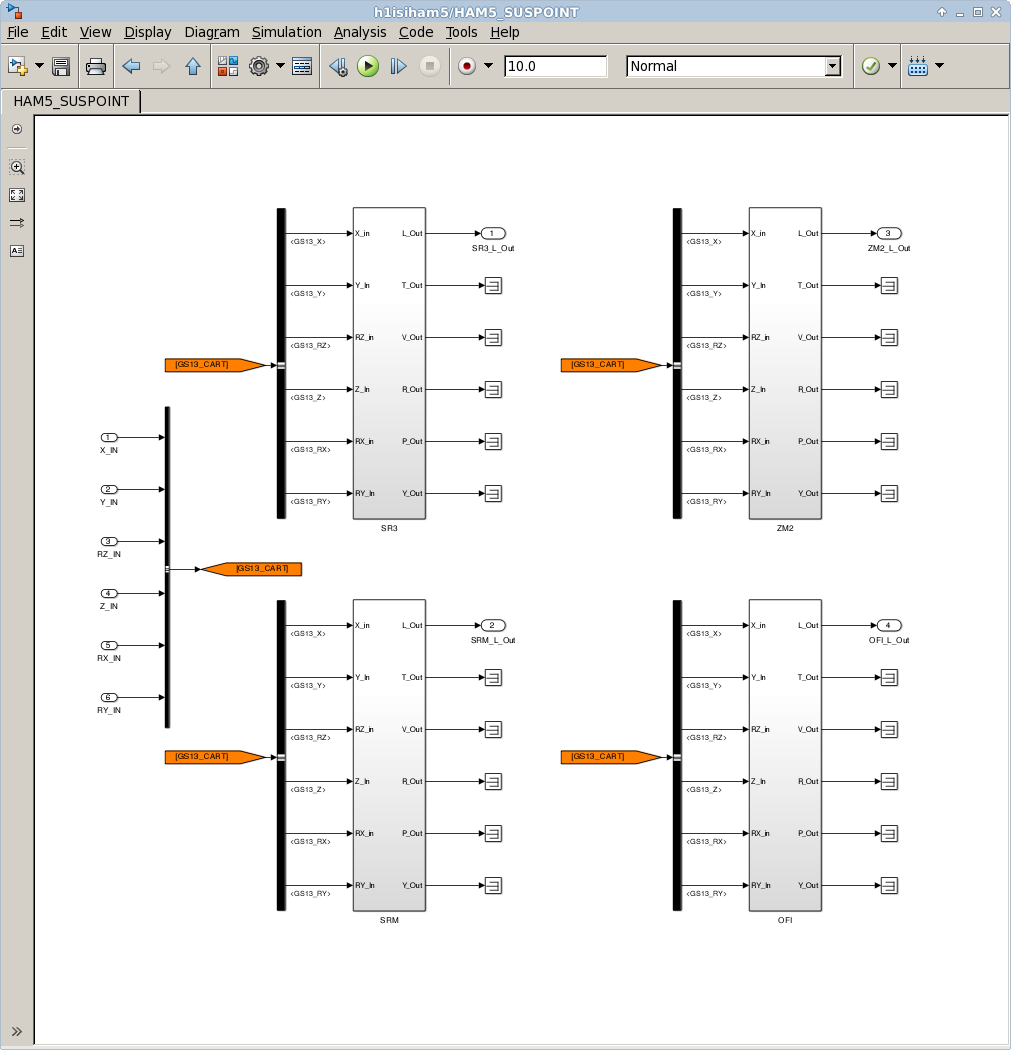The image size is (1011, 1050).
Task: Expand the palette chevron at bottom left
Action: pos(17,1032)
